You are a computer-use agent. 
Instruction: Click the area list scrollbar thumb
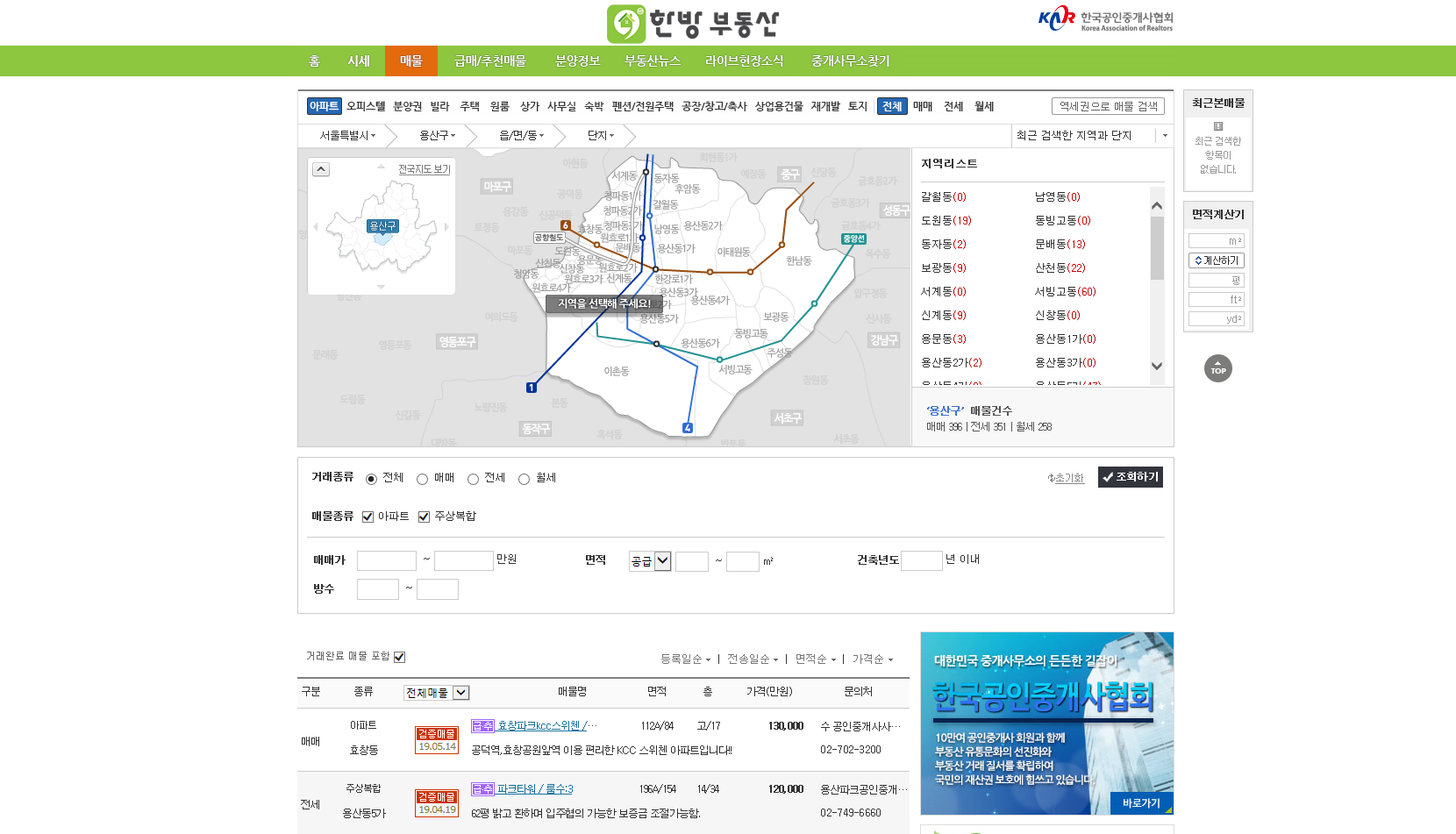pyautogui.click(x=1157, y=248)
